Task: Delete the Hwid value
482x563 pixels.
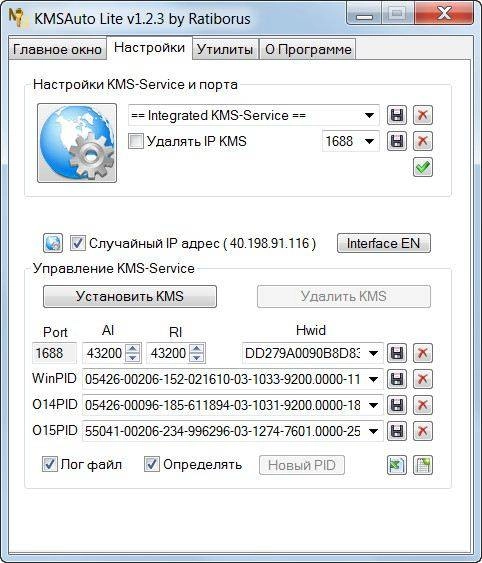Action: tap(422, 353)
